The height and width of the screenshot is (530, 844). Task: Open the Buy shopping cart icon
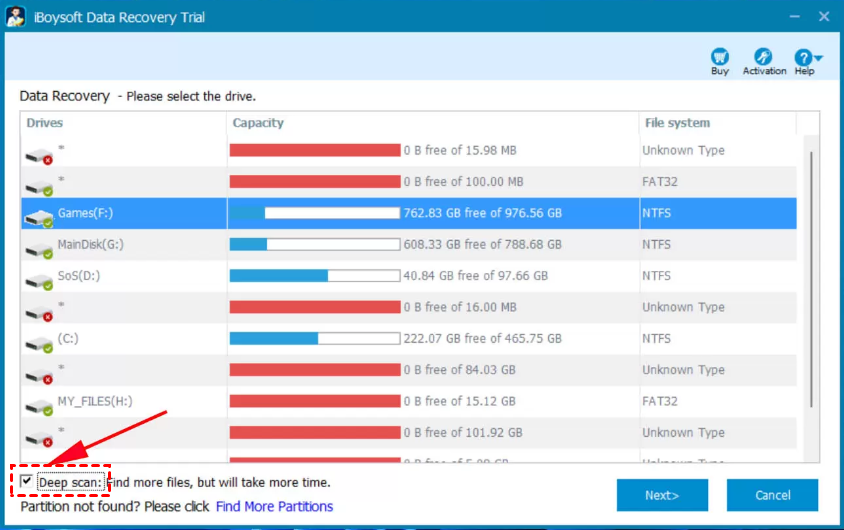pyautogui.click(x=720, y=56)
